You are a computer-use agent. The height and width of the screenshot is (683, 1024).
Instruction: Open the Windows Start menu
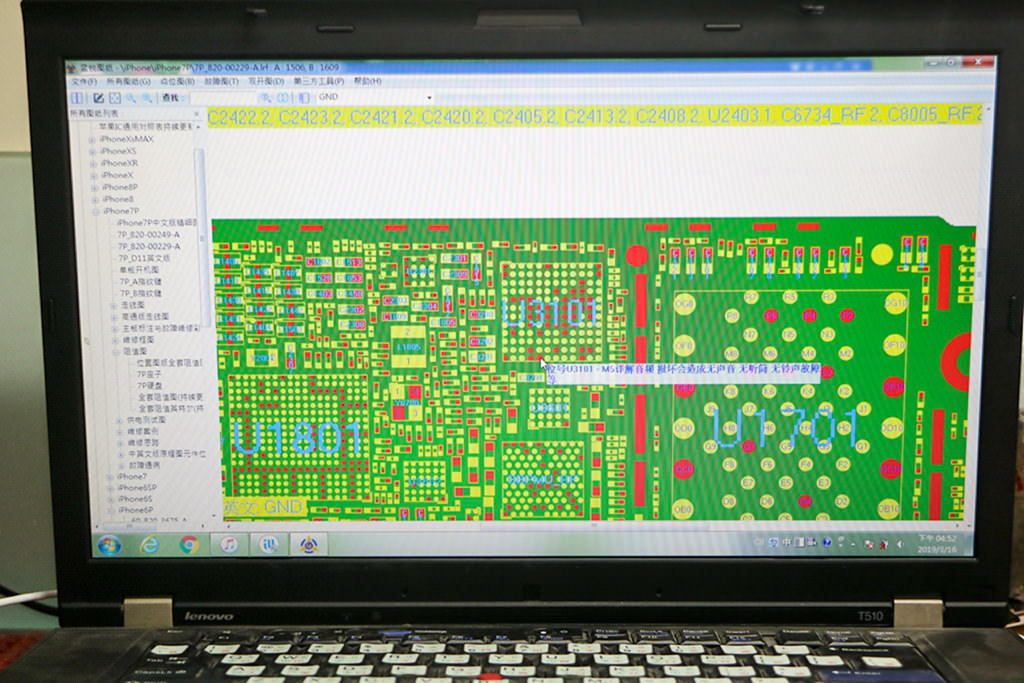point(109,545)
